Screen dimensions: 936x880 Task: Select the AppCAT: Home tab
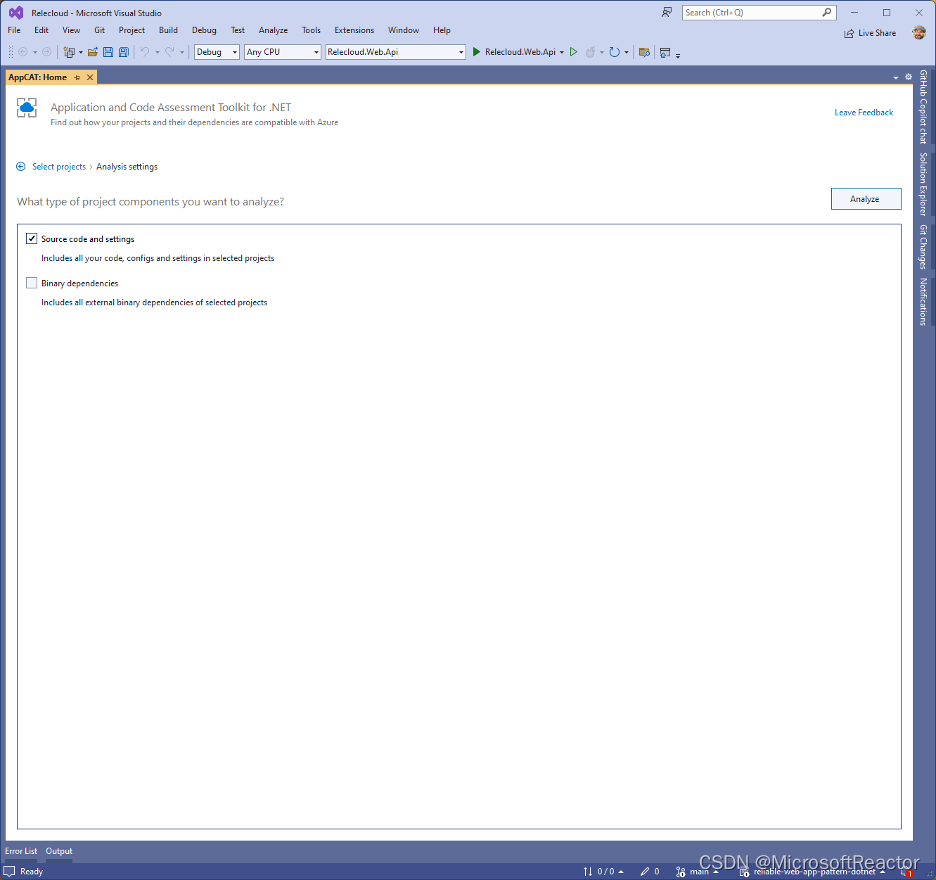pyautogui.click(x=38, y=77)
